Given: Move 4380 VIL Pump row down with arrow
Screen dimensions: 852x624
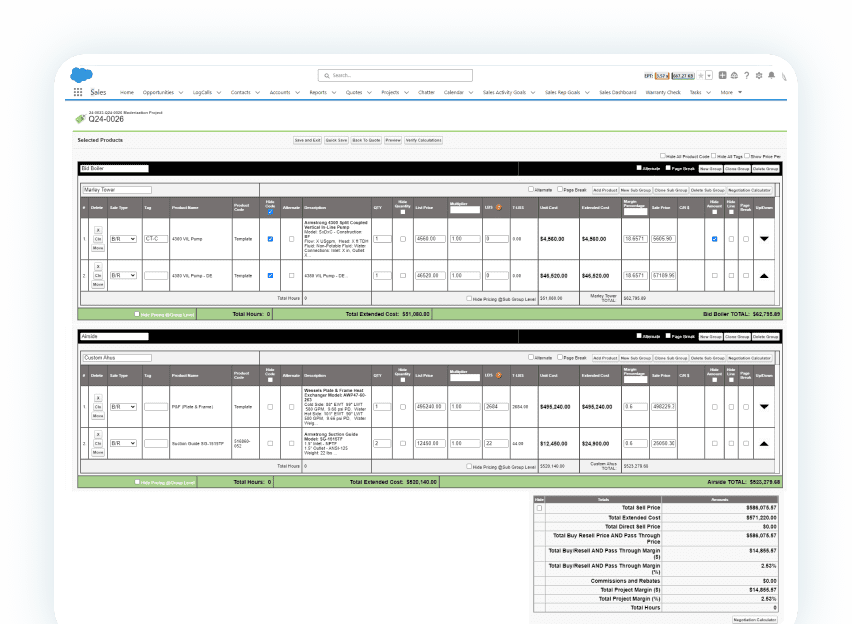Looking at the screenshot, I should pos(764,239).
